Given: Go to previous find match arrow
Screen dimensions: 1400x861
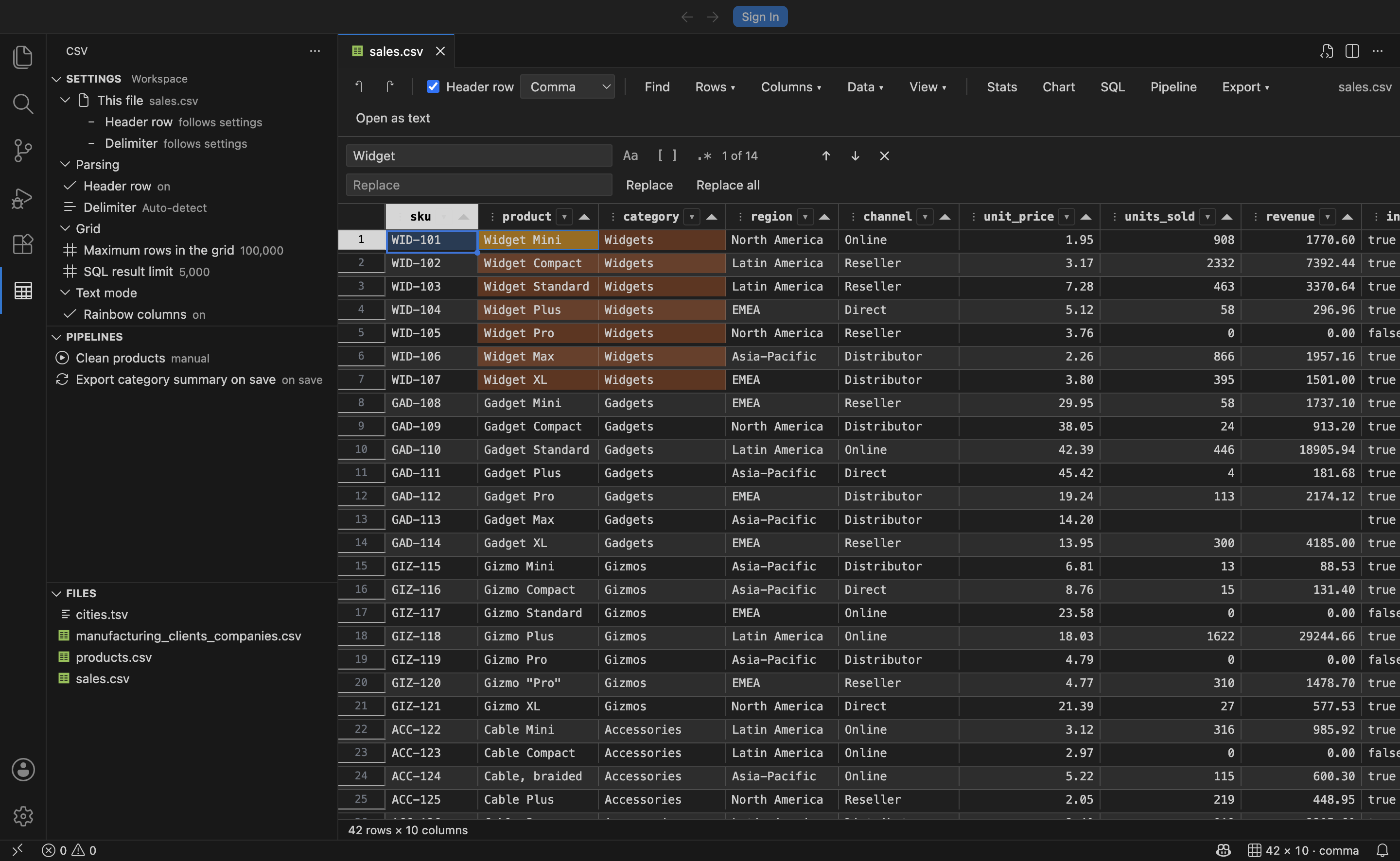Looking at the screenshot, I should [x=825, y=155].
